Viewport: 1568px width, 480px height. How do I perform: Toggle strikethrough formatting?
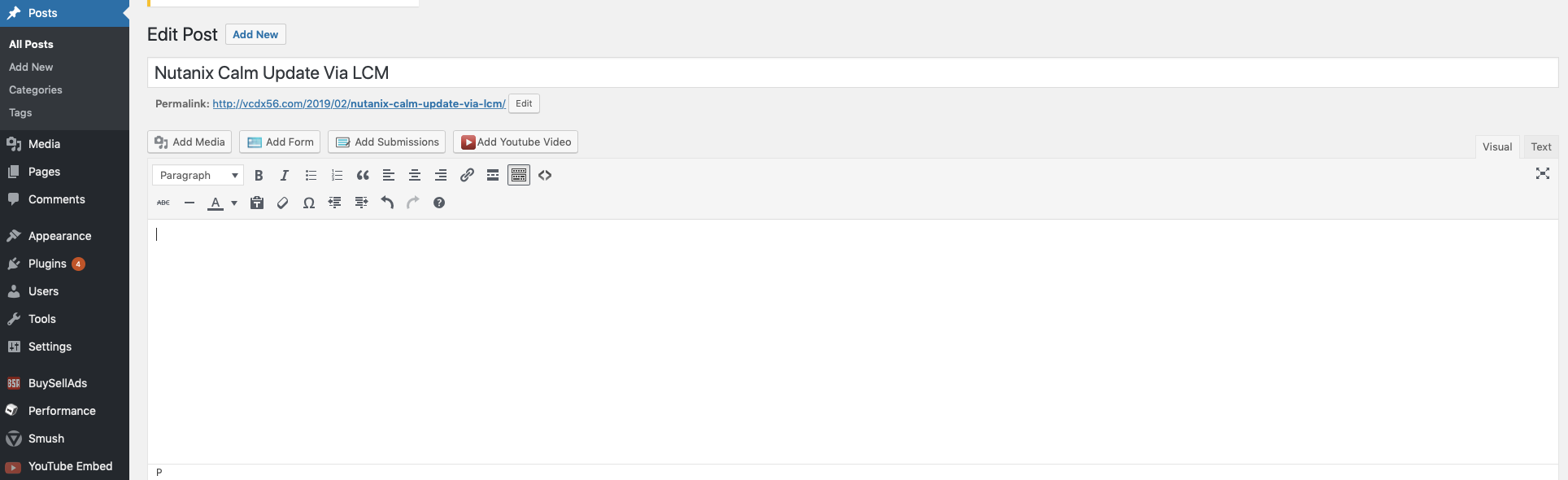(x=163, y=203)
